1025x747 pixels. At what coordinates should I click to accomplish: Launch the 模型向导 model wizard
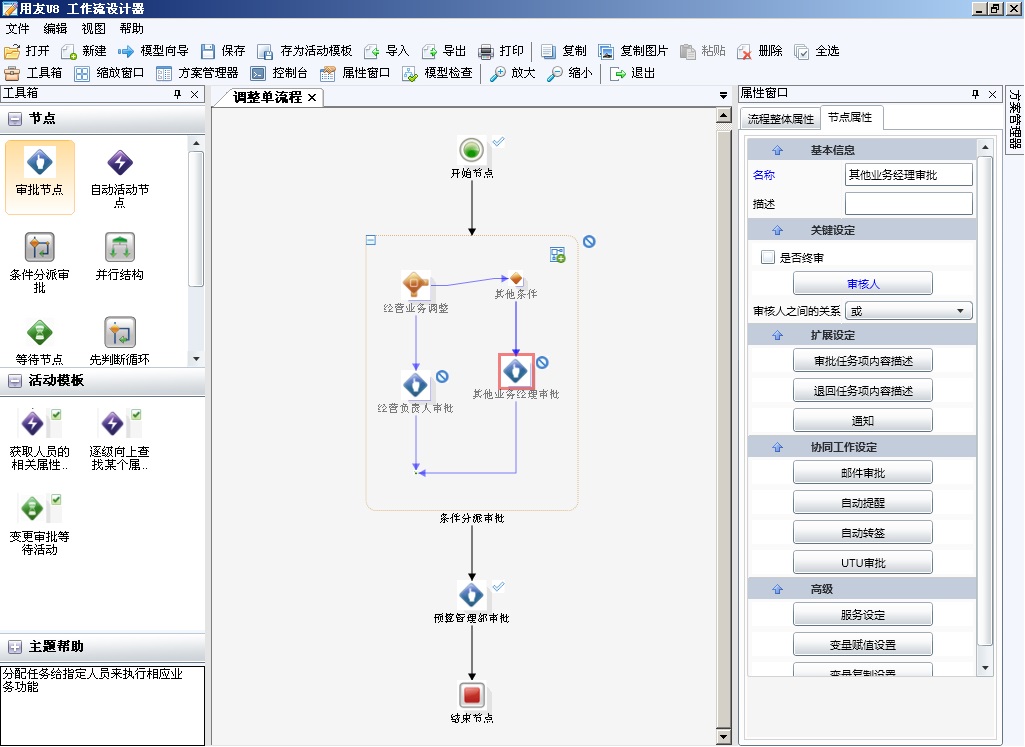(x=126, y=51)
